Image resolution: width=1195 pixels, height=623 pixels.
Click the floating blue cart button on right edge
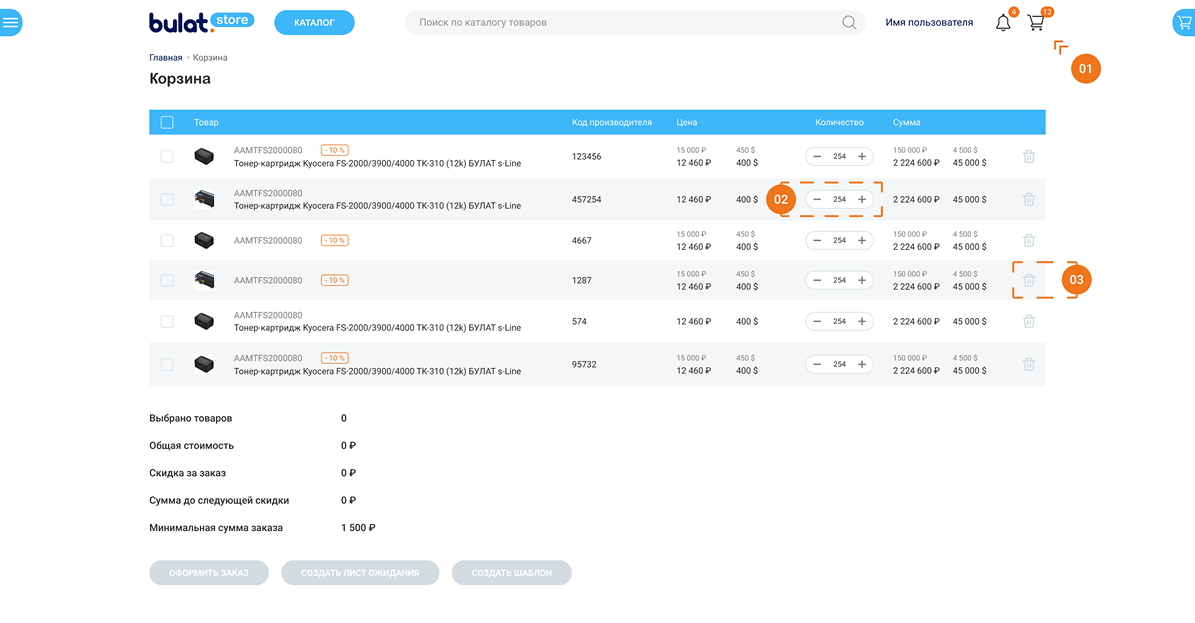point(1184,23)
